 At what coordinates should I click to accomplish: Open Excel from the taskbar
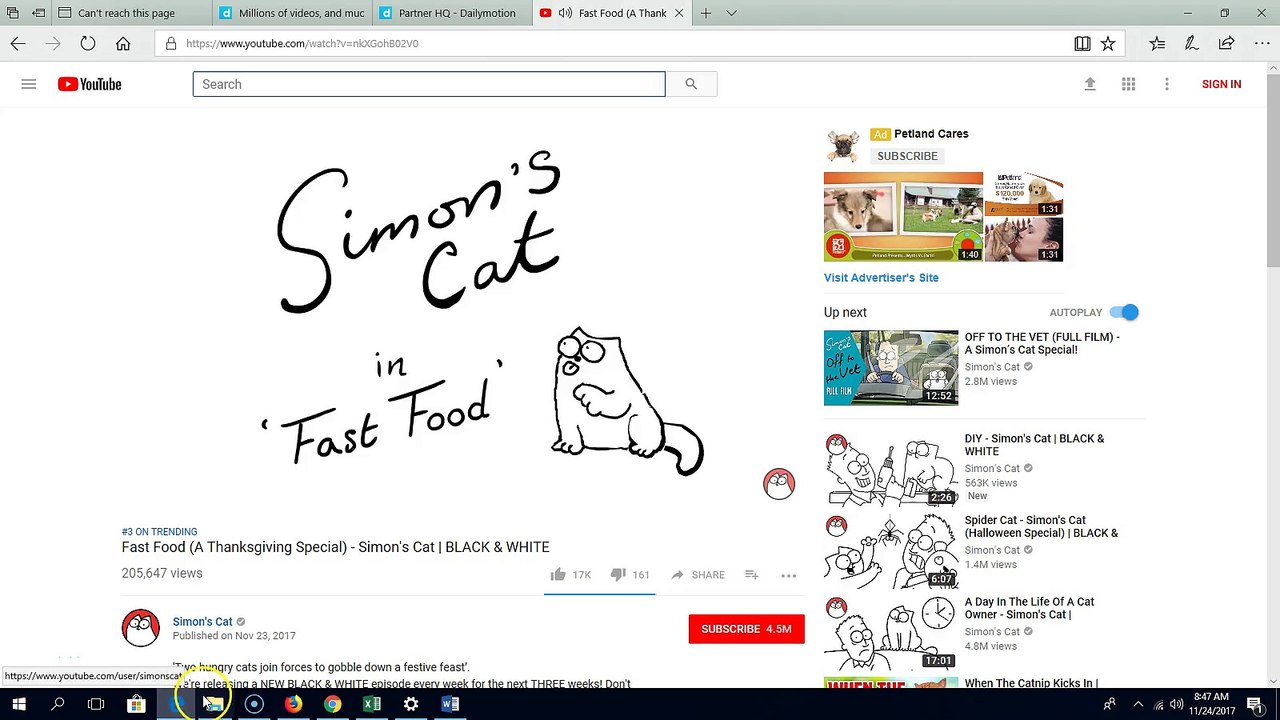tap(371, 704)
